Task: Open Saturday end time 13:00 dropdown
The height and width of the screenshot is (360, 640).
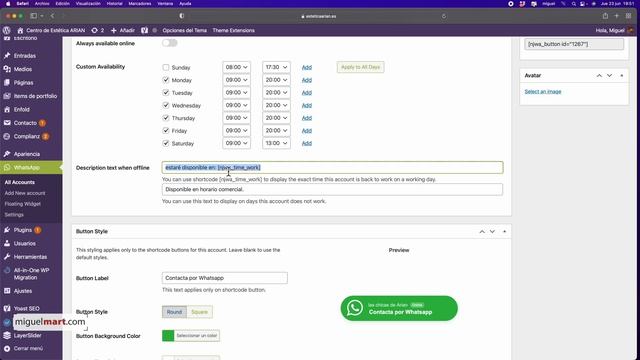Action: [276, 143]
